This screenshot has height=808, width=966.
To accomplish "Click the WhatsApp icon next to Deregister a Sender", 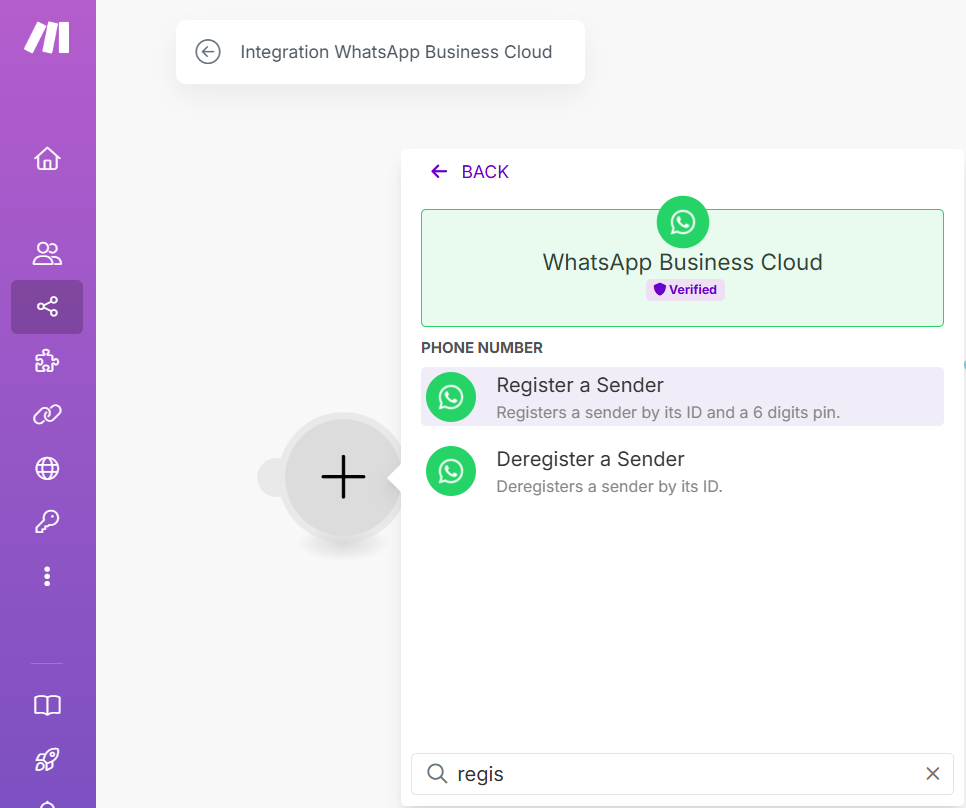I will click(x=451, y=471).
